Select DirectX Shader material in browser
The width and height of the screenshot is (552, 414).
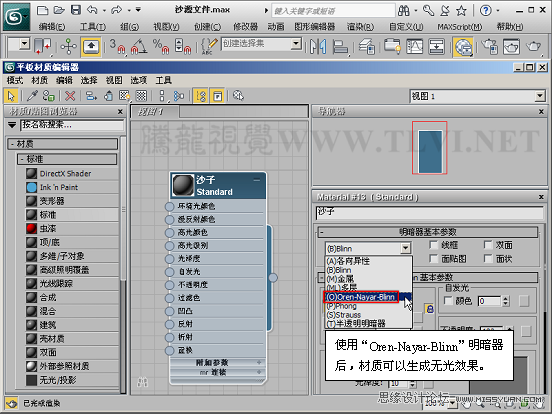point(72,174)
